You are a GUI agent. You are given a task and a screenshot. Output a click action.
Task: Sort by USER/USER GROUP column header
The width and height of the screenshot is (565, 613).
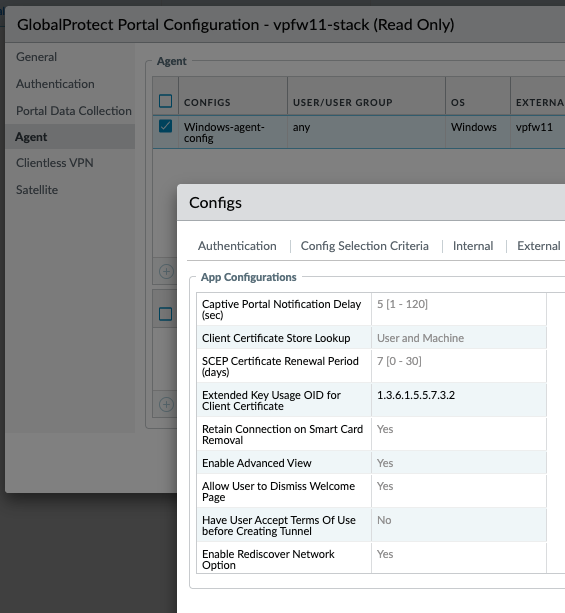point(343,102)
